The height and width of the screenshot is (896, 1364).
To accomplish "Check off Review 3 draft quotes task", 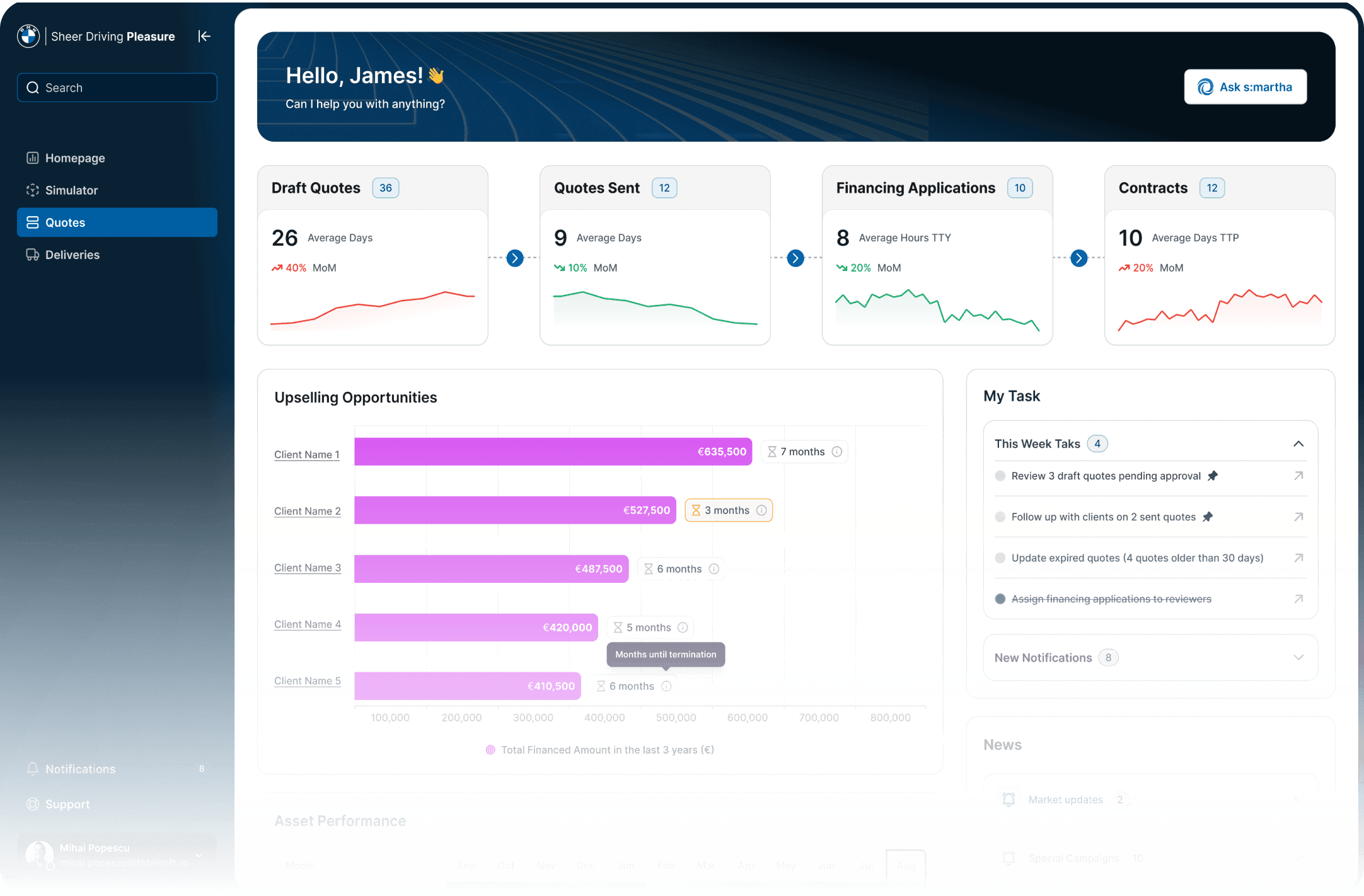I will (x=1000, y=476).
